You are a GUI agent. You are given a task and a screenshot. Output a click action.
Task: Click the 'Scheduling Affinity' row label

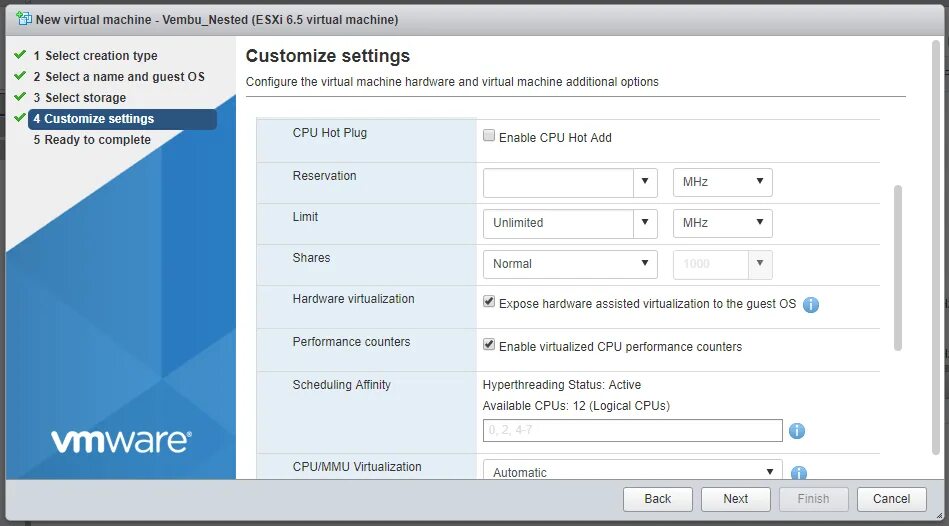coord(341,385)
